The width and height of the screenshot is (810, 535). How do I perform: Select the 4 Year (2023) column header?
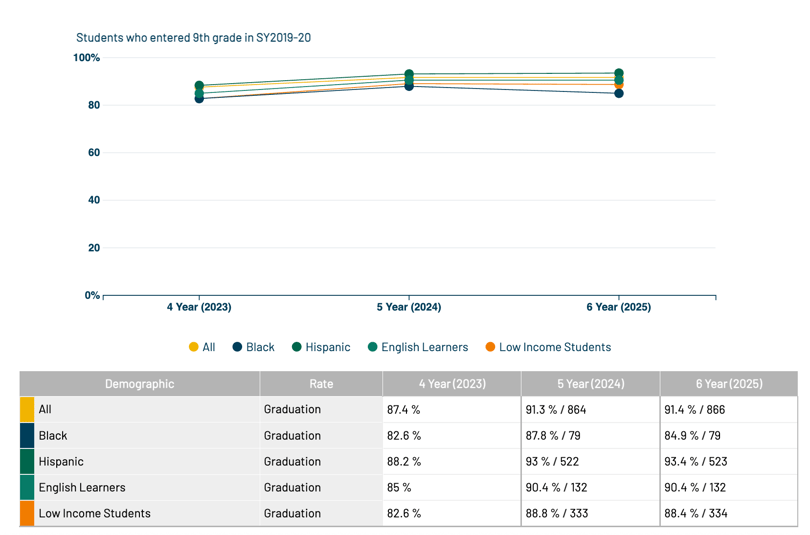(451, 384)
